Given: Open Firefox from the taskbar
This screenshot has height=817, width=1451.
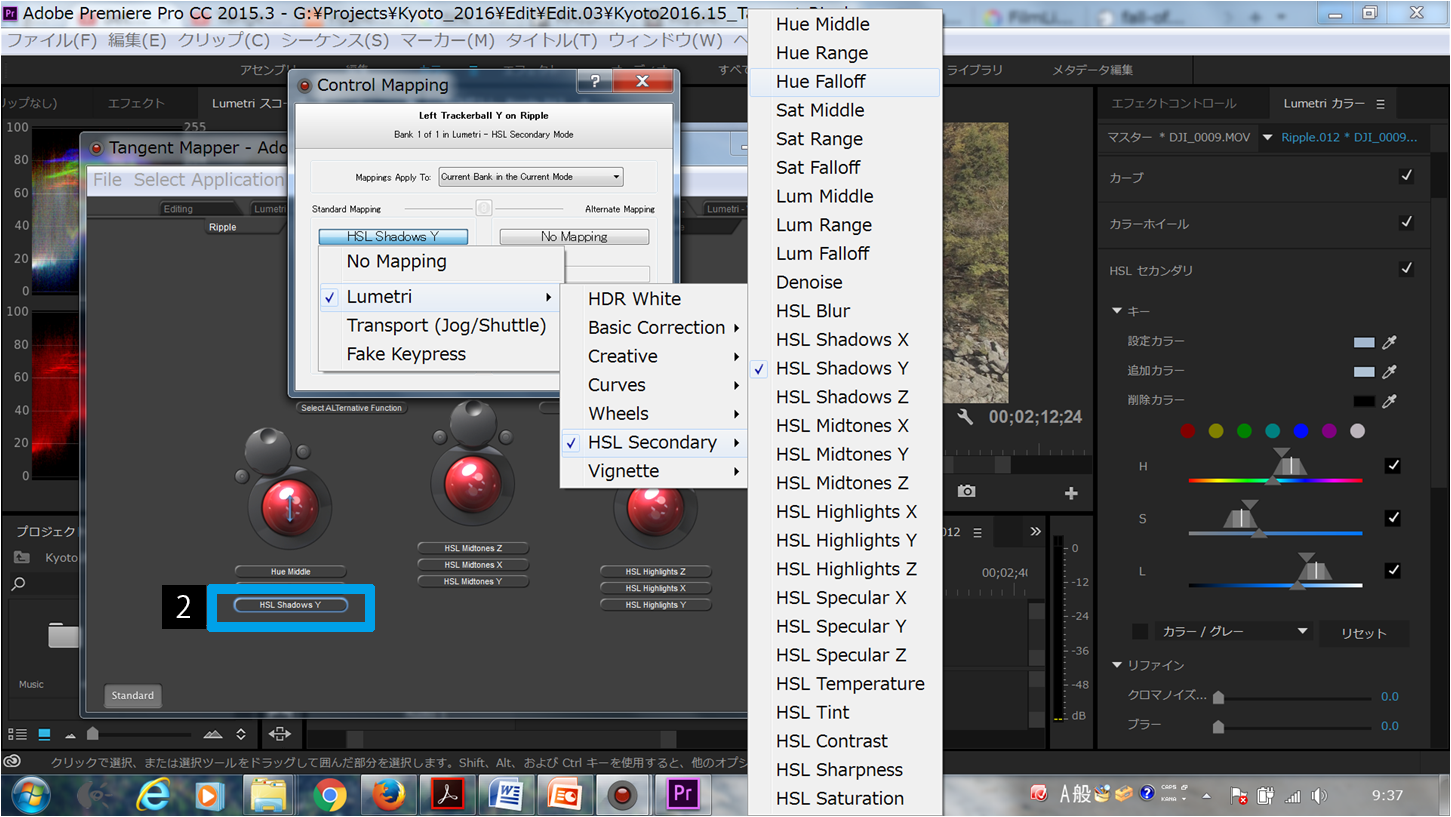Looking at the screenshot, I should click(x=388, y=796).
